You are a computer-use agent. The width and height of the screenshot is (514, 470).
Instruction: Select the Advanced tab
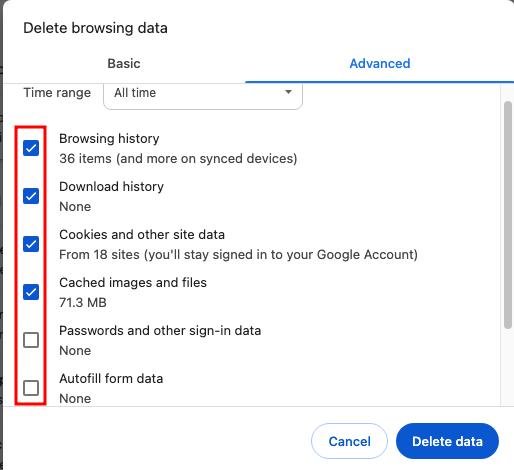[380, 63]
